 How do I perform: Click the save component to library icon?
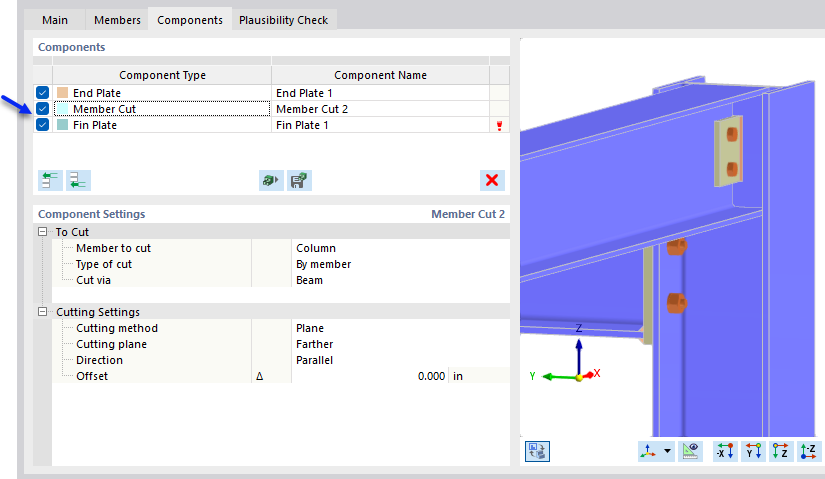tap(299, 181)
